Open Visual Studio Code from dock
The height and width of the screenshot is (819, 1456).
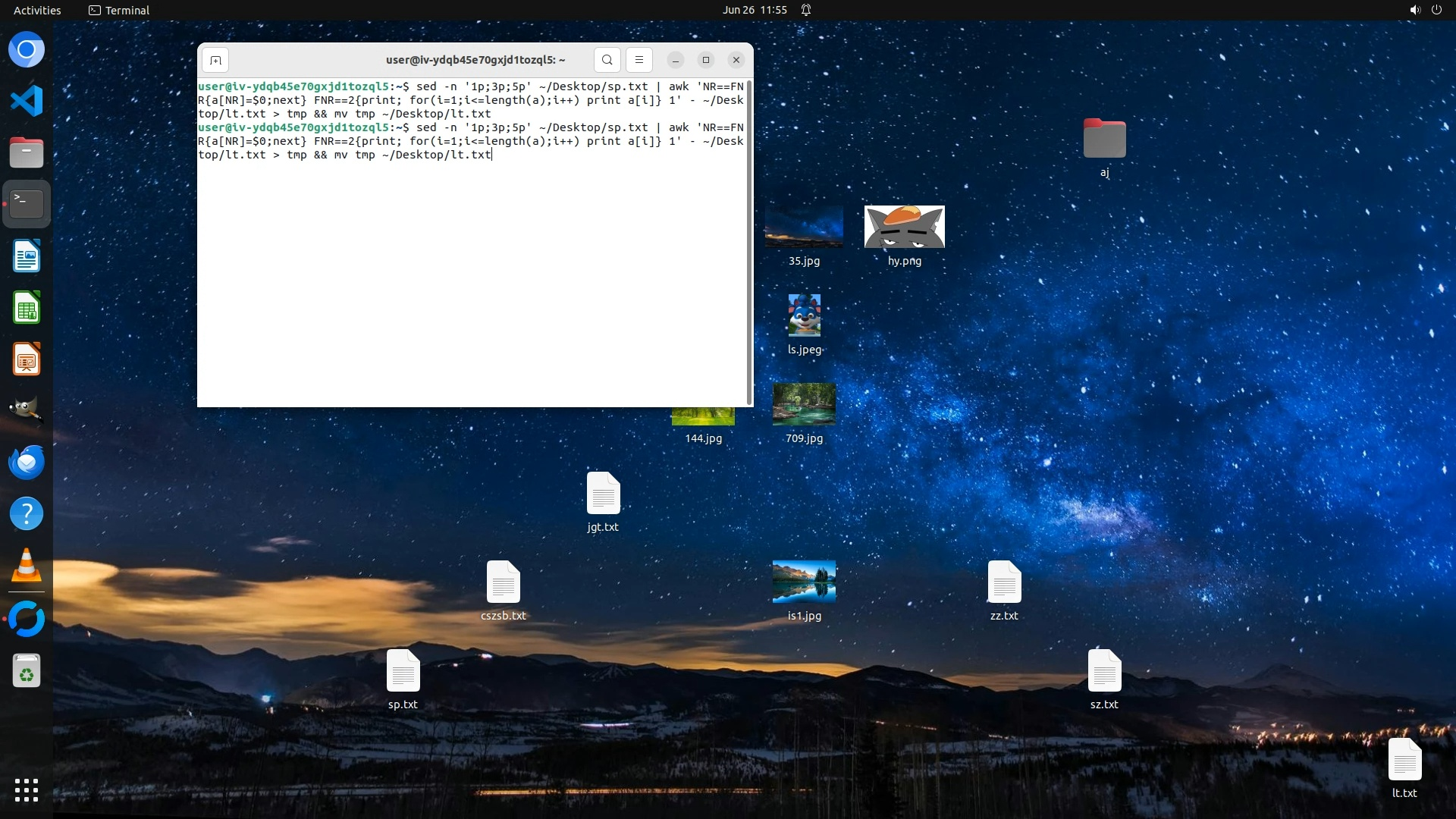coord(27,101)
